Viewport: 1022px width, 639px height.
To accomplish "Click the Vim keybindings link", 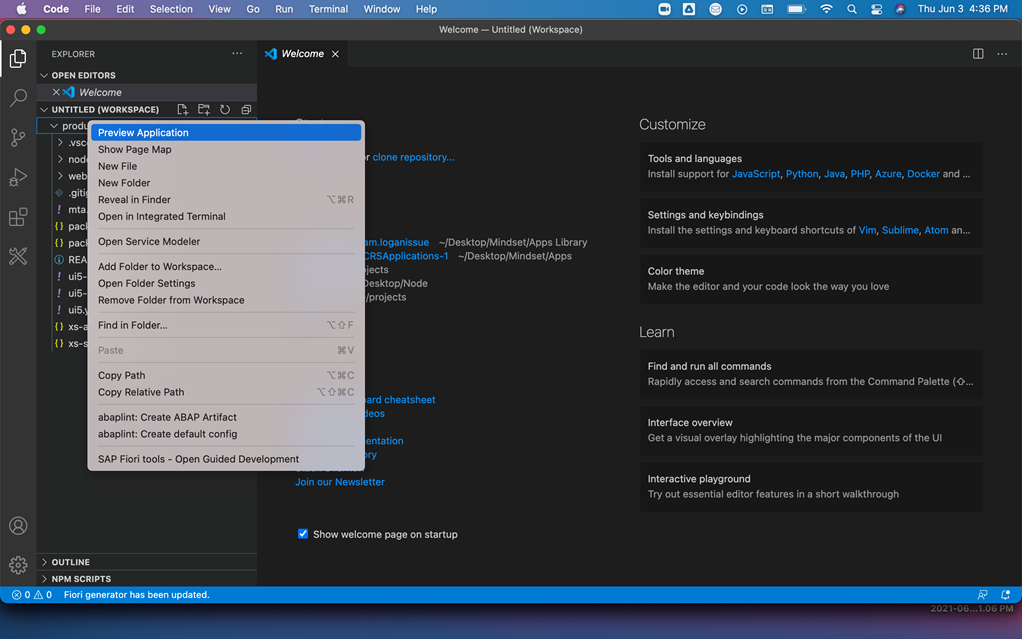I will pos(867,230).
